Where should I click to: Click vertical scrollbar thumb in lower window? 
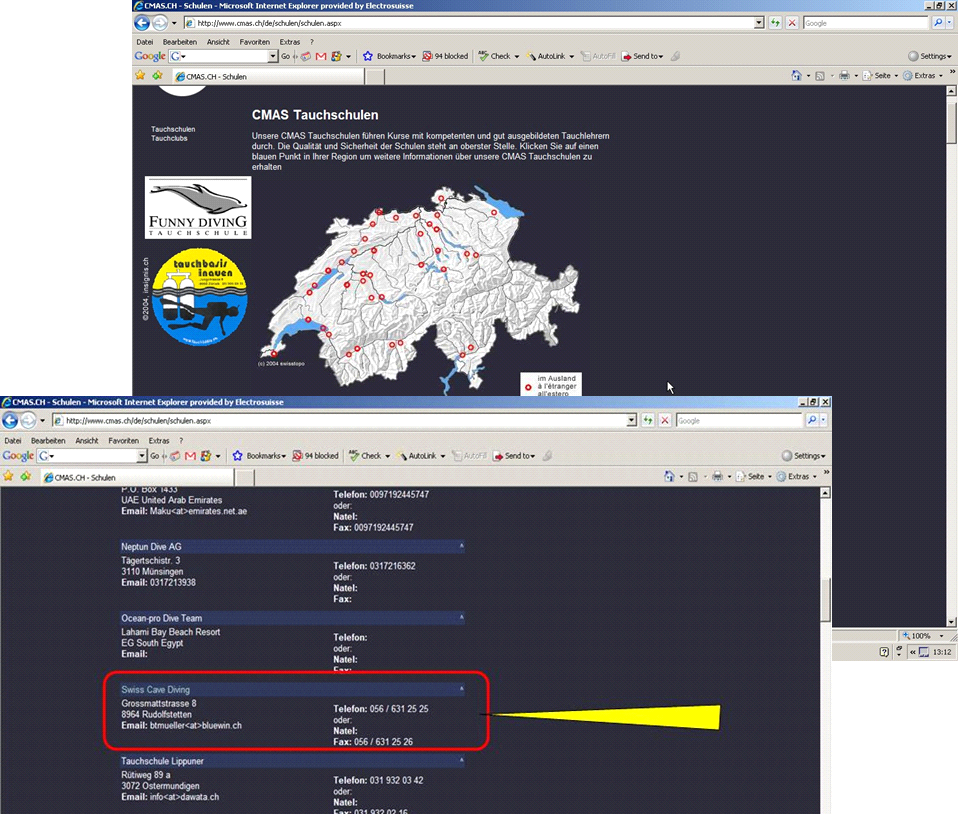pos(825,599)
